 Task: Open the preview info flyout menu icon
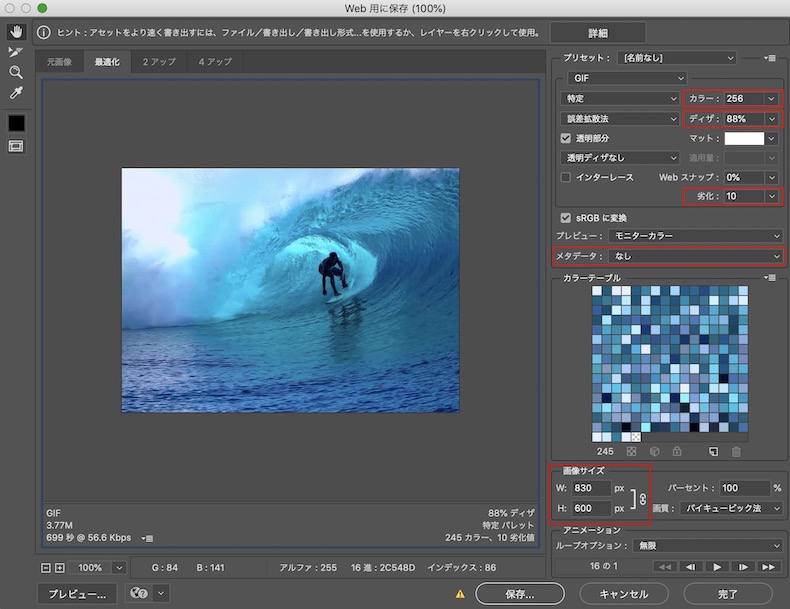(x=147, y=538)
